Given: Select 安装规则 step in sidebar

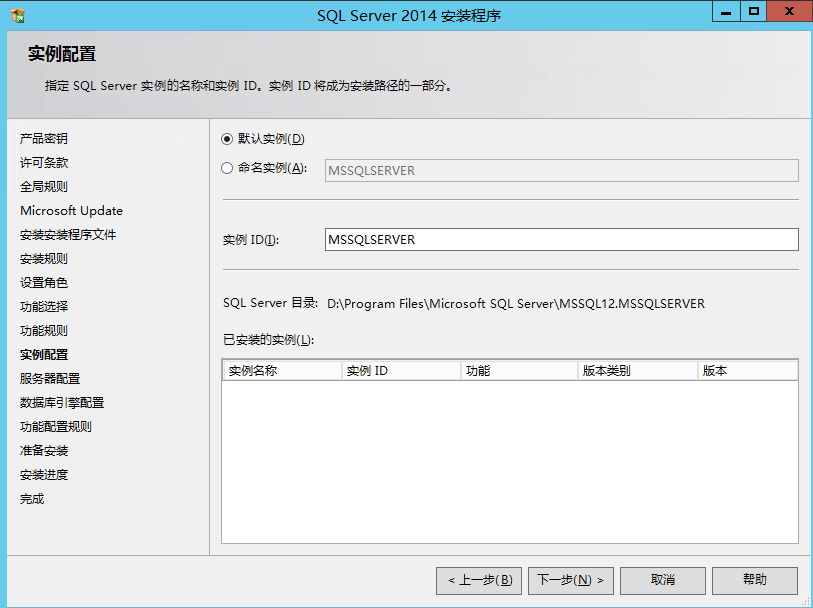Looking at the screenshot, I should [44, 259].
